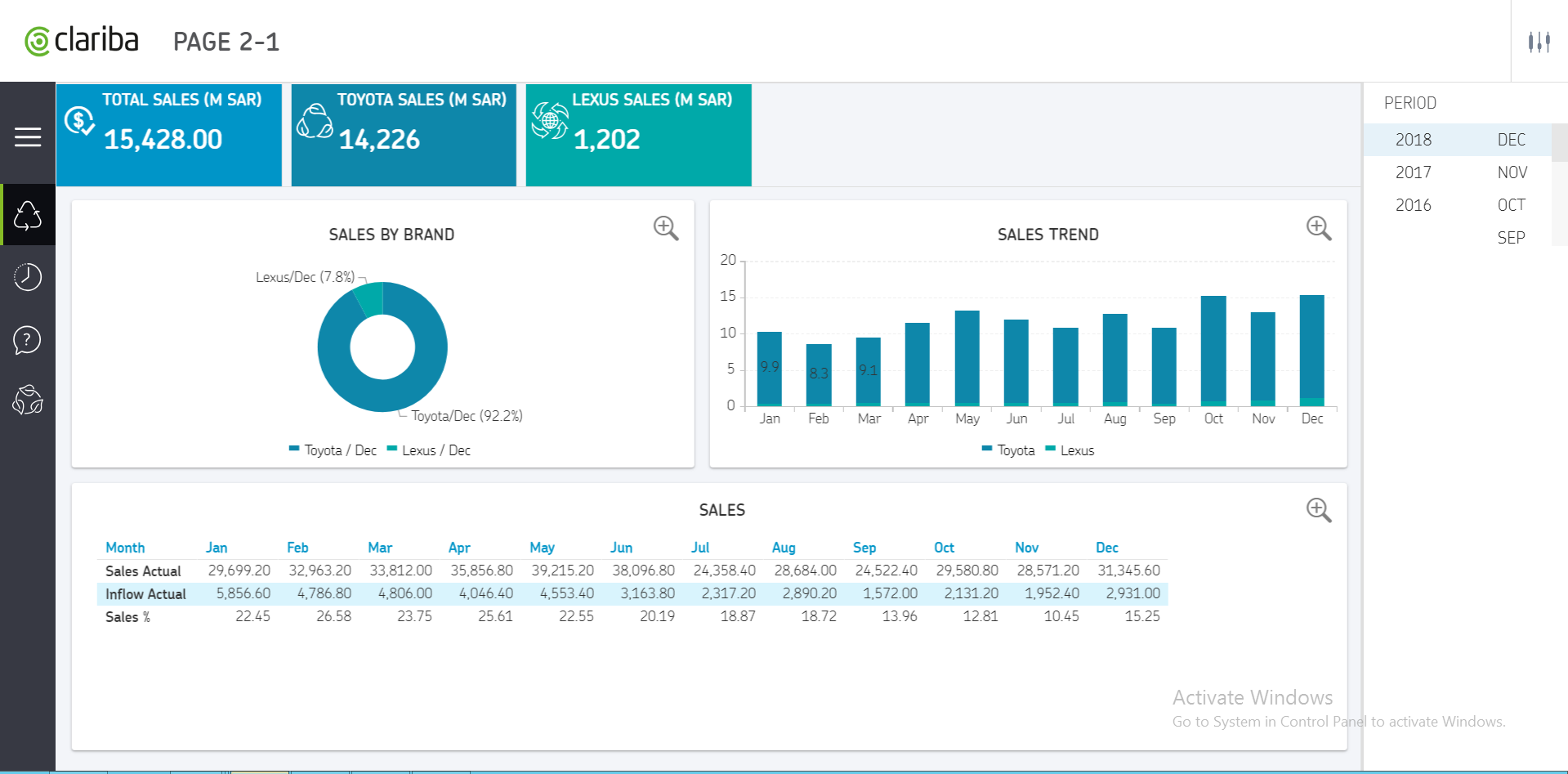Select the recycle arrows sidebar icon

(x=28, y=215)
